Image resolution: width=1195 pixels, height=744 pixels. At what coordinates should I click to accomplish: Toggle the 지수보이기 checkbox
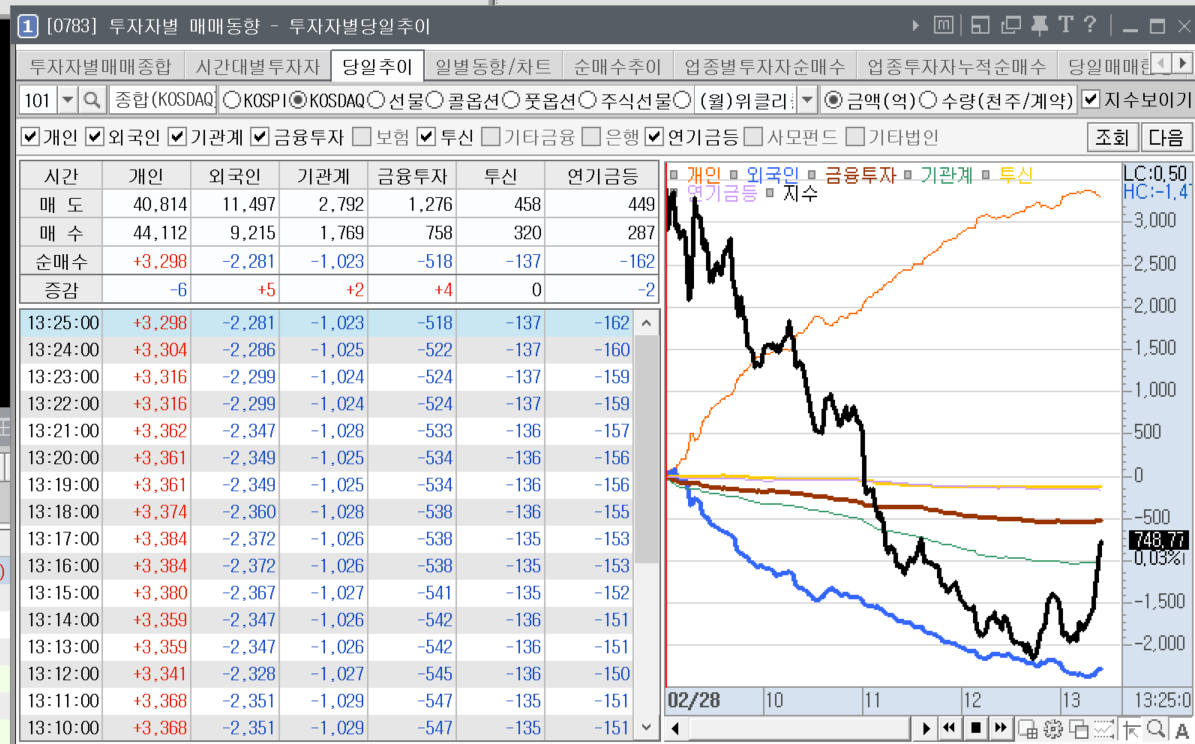pyautogui.click(x=1091, y=100)
